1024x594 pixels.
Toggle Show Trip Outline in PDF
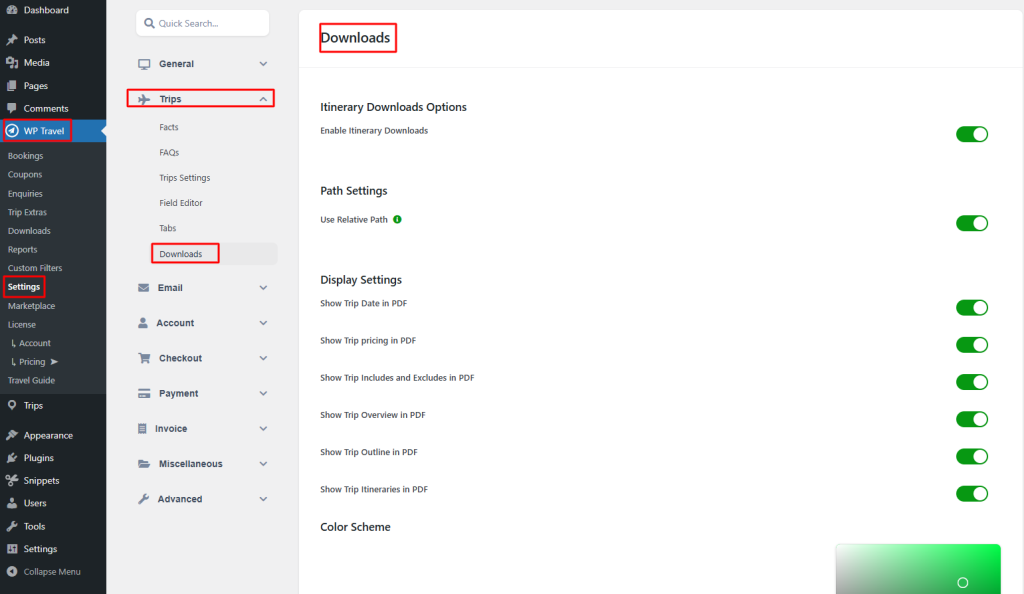coord(972,456)
